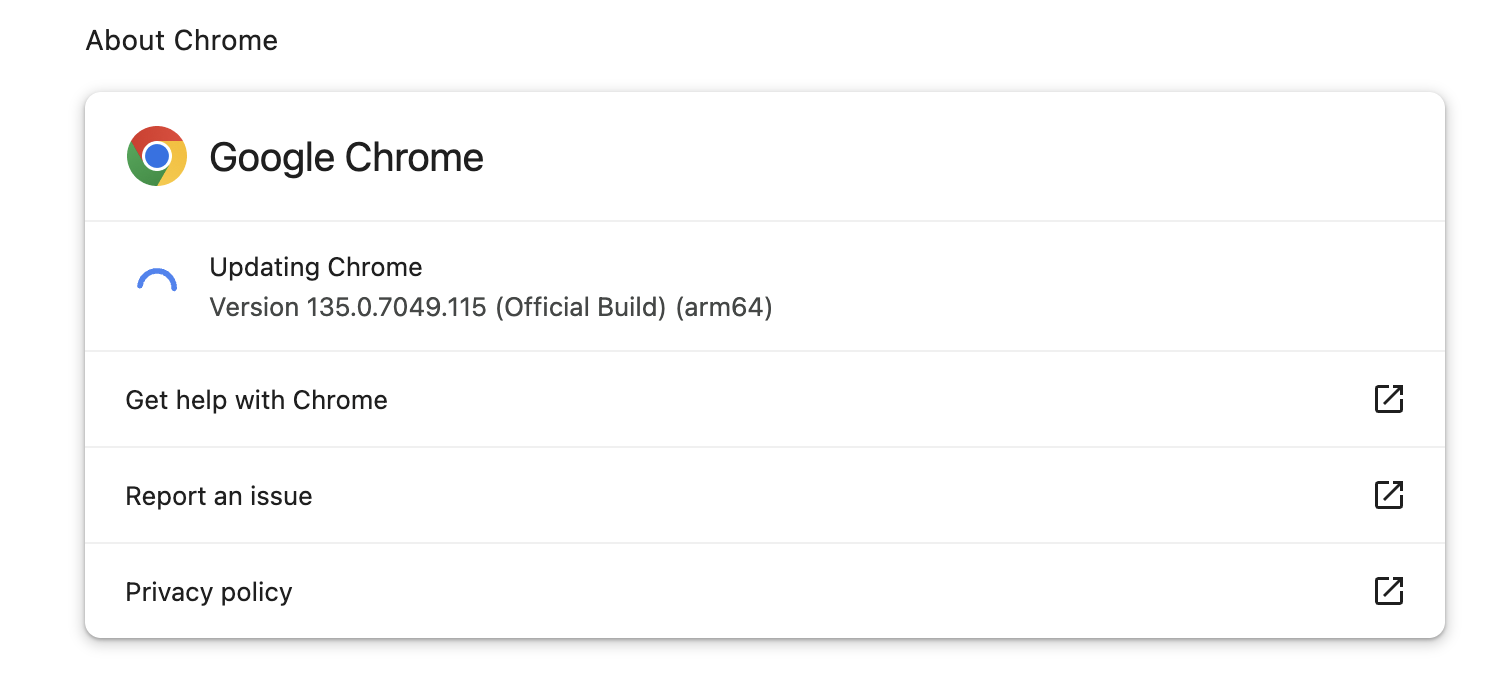The height and width of the screenshot is (682, 1494).
Task: Click the word issue in Report row
Action: pyautogui.click(x=283, y=496)
